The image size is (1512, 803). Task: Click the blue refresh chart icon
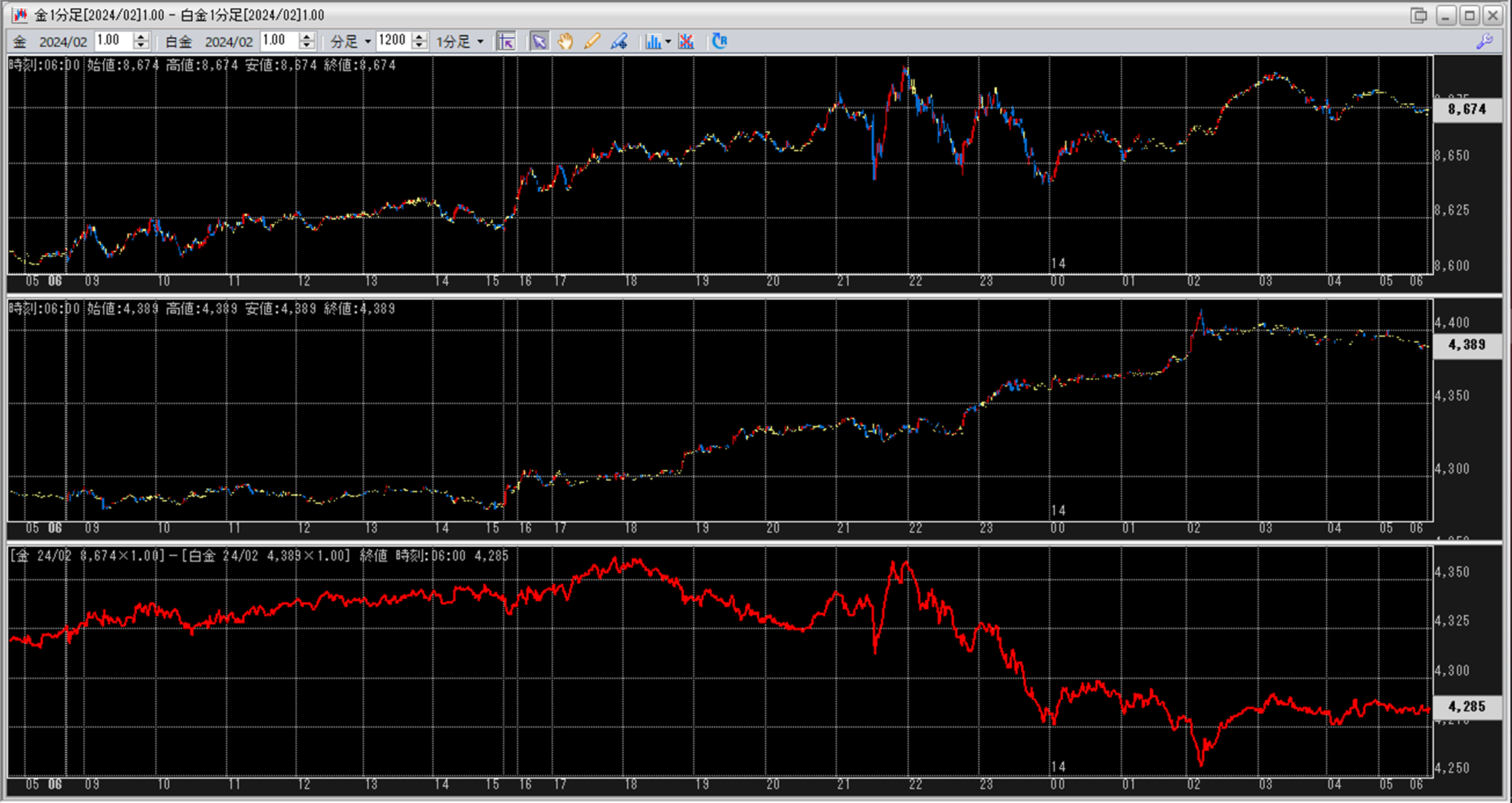pos(719,42)
